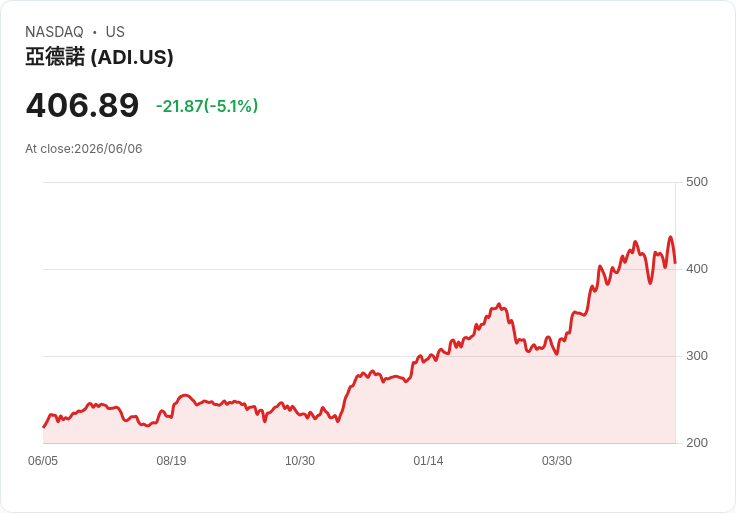
Task: Click the NASDAQ exchange label
Action: pyautogui.click(x=54, y=32)
